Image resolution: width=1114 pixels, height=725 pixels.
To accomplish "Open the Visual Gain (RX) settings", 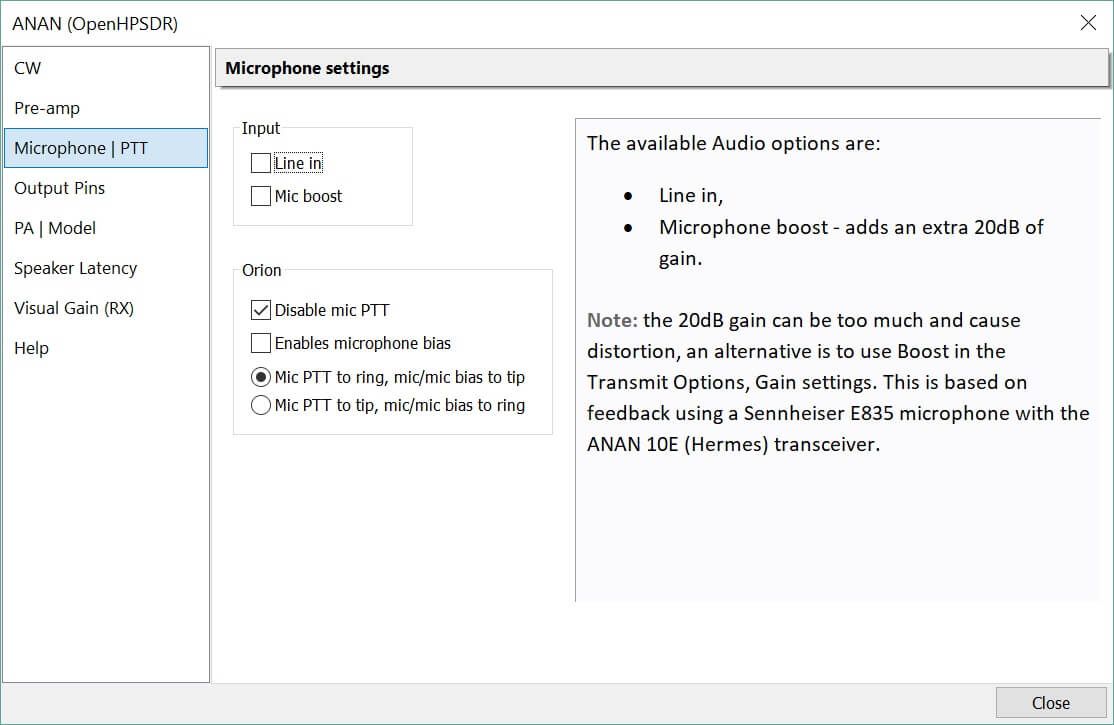I will coord(73,308).
